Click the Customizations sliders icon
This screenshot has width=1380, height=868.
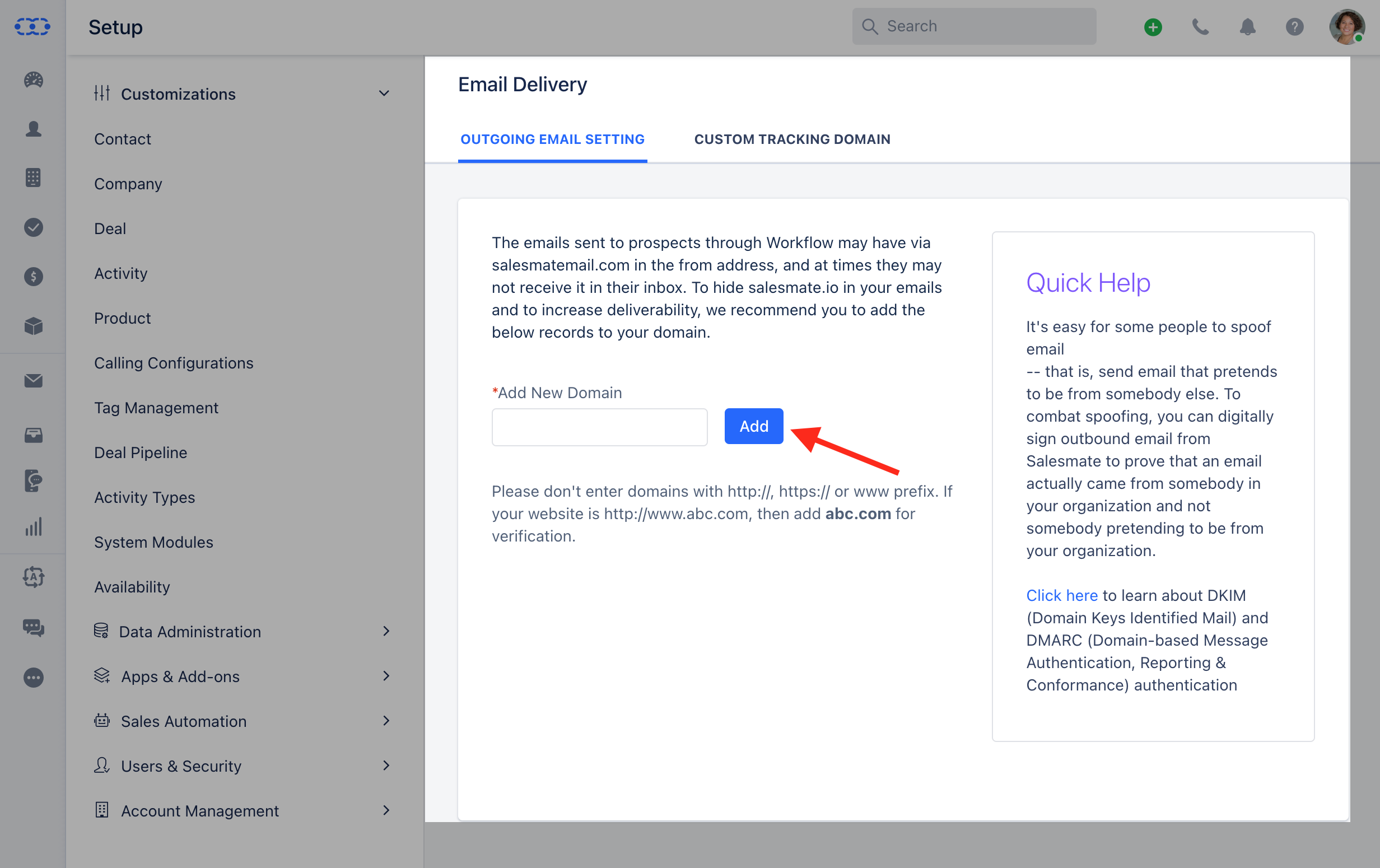click(x=102, y=93)
